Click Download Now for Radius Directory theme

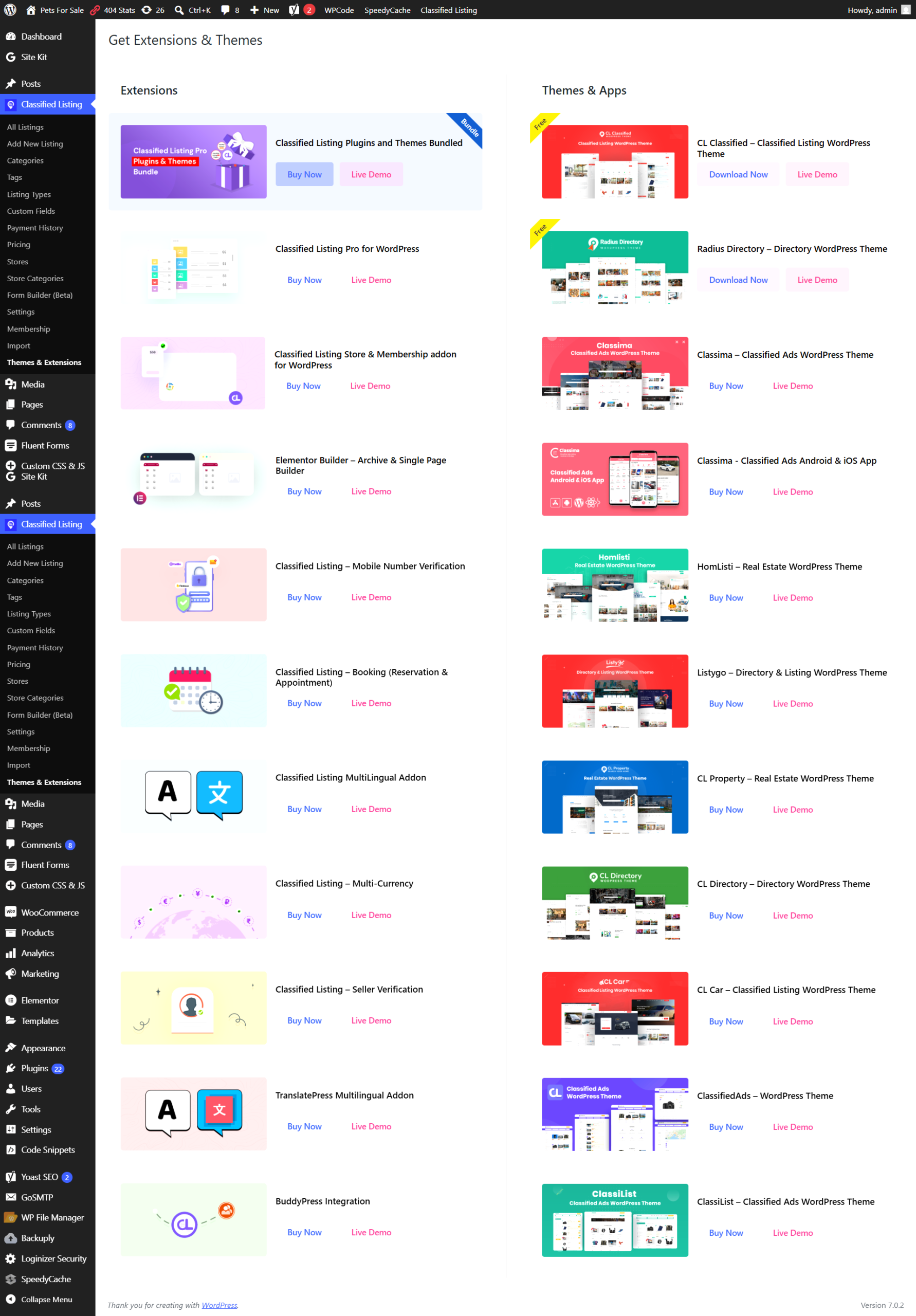(x=738, y=280)
